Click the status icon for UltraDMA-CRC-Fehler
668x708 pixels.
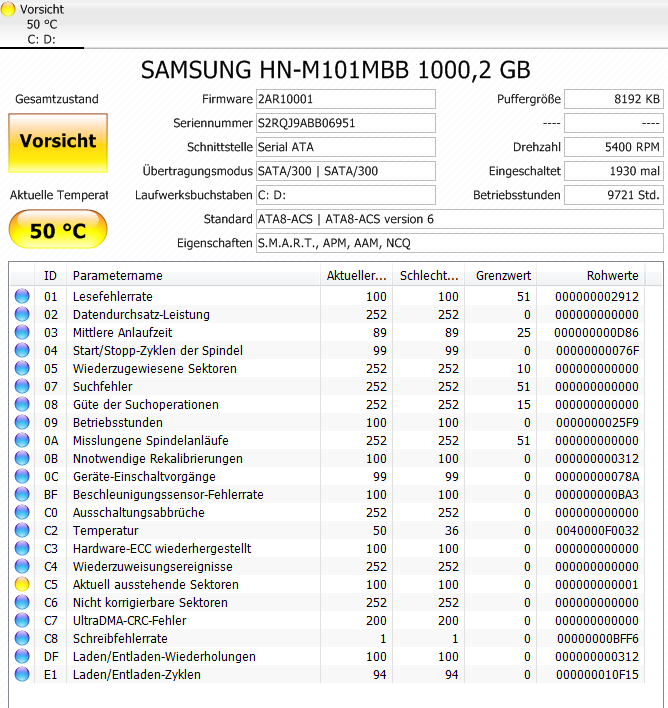click(22, 620)
